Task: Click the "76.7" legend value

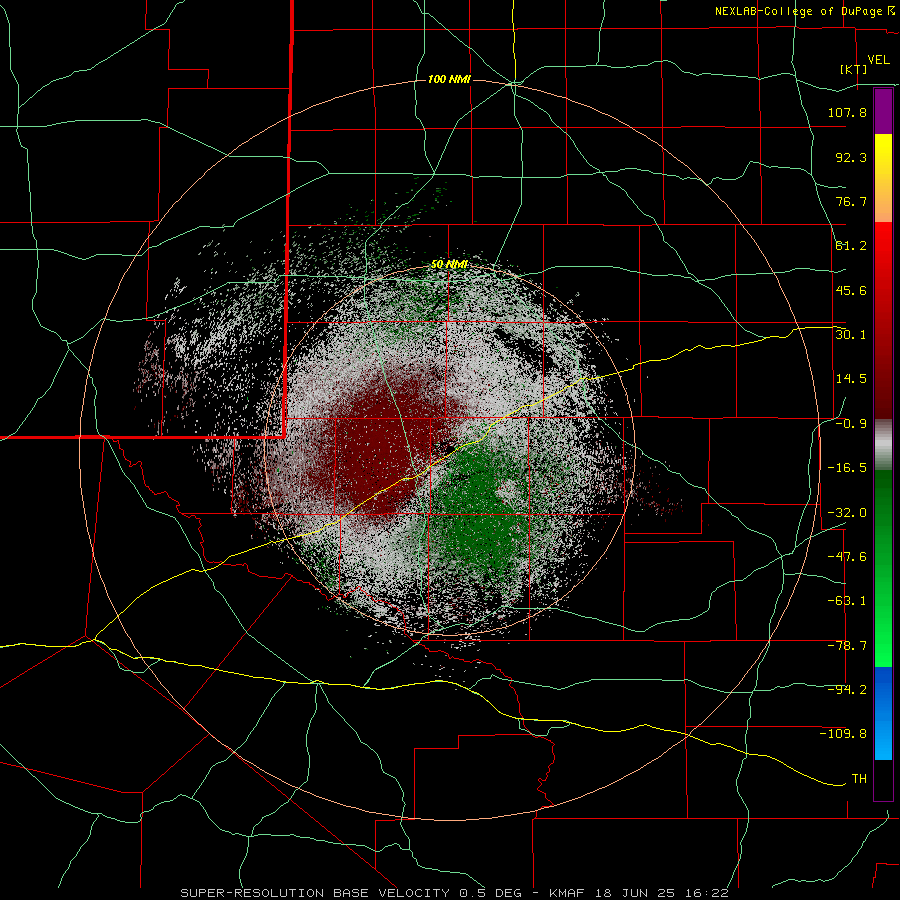Action: coord(851,201)
